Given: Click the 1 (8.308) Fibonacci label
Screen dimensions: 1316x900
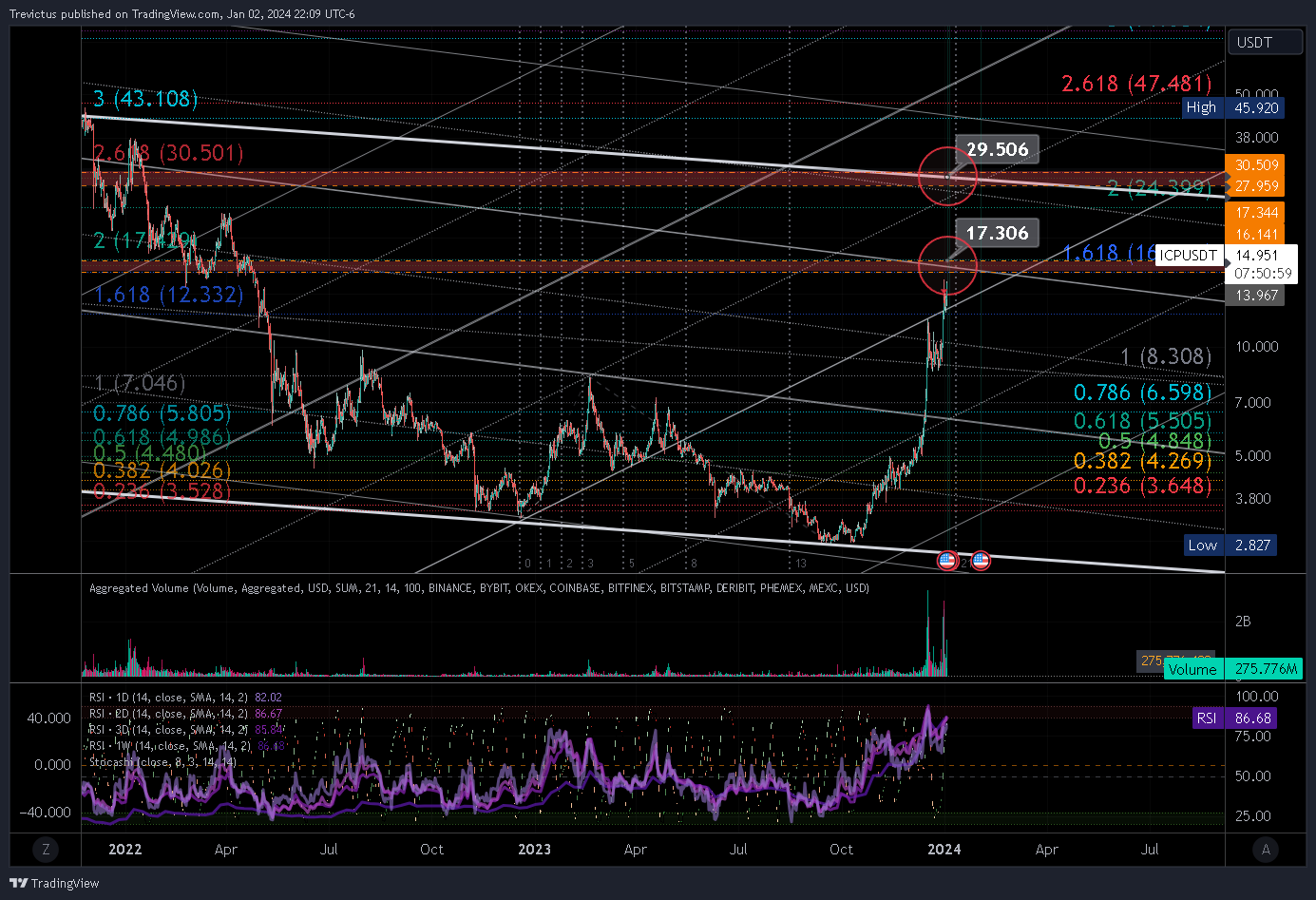Looking at the screenshot, I should point(1166,356).
